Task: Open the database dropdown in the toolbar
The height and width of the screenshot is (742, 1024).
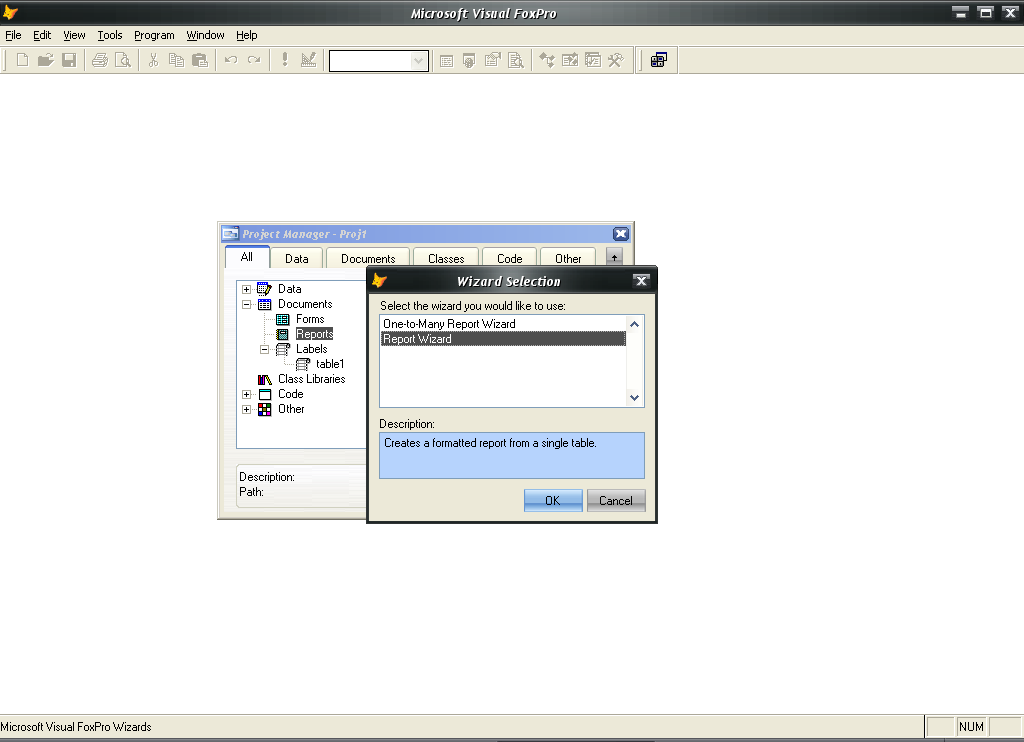Action: pyautogui.click(x=419, y=61)
